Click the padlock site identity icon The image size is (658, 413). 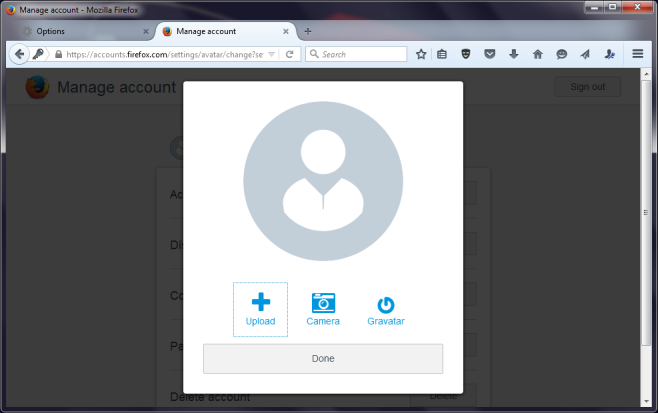click(x=59, y=54)
